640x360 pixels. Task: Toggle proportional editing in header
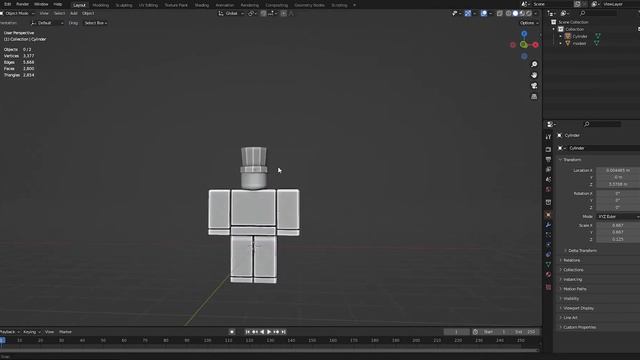click(x=283, y=13)
